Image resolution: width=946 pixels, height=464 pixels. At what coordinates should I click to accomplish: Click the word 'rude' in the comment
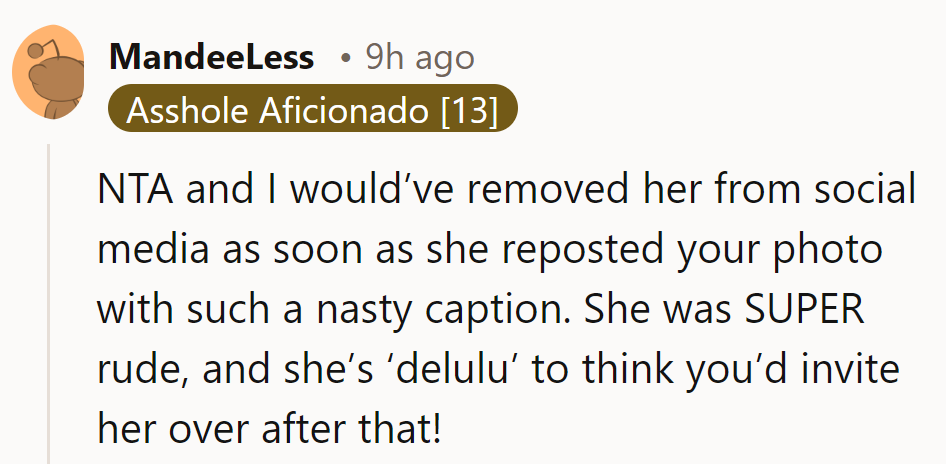click(141, 370)
